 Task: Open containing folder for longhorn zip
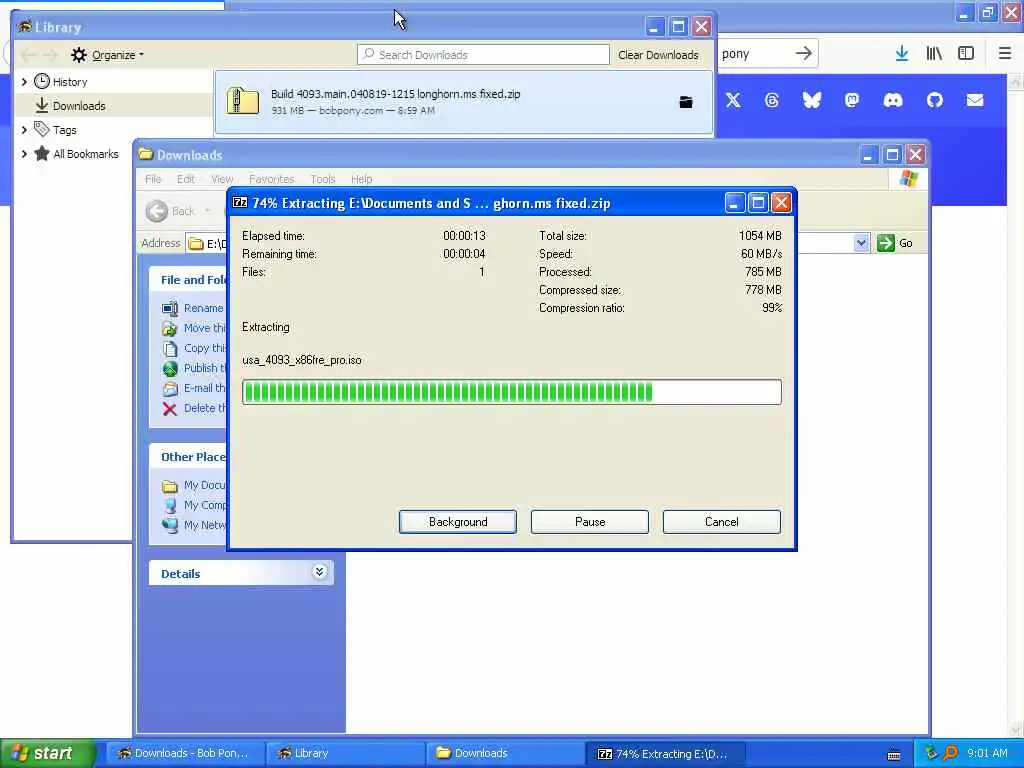pyautogui.click(x=686, y=102)
